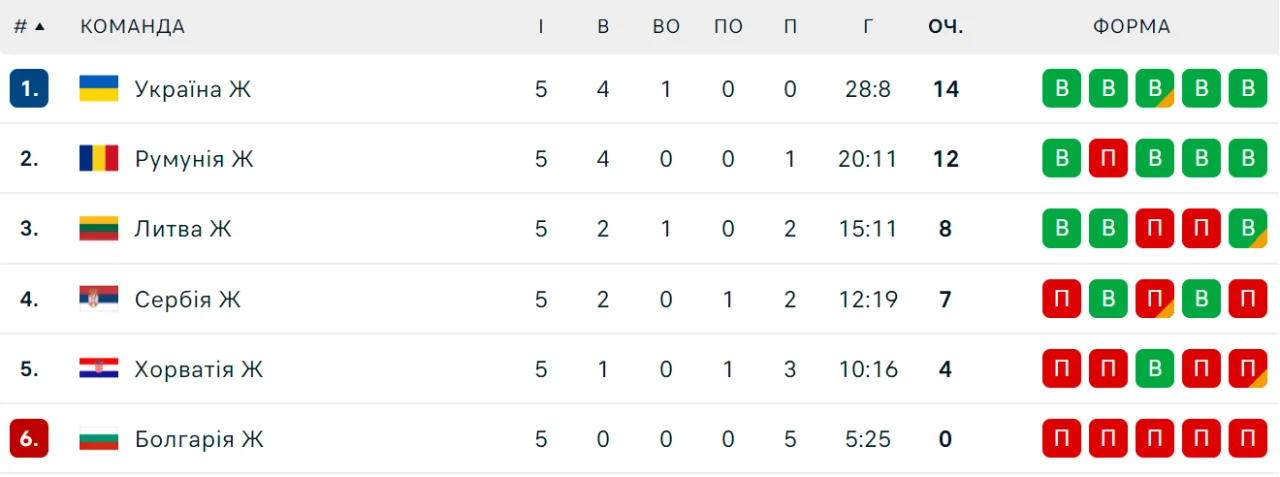Open Croatia's green win form badge
Screen dimensions: 1280x477
pyautogui.click(x=1154, y=369)
